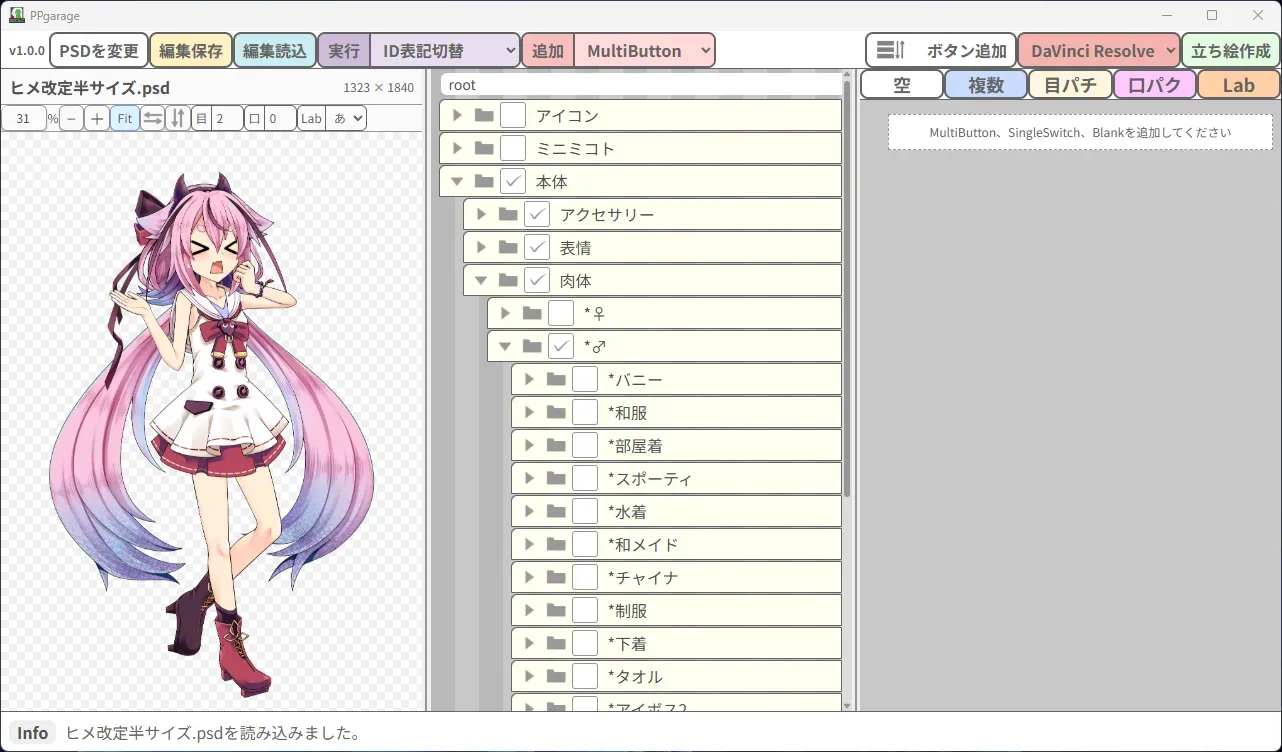This screenshot has width=1282, height=752.
Task: Click the 立ち絵作成 button
Action: coord(1231,50)
